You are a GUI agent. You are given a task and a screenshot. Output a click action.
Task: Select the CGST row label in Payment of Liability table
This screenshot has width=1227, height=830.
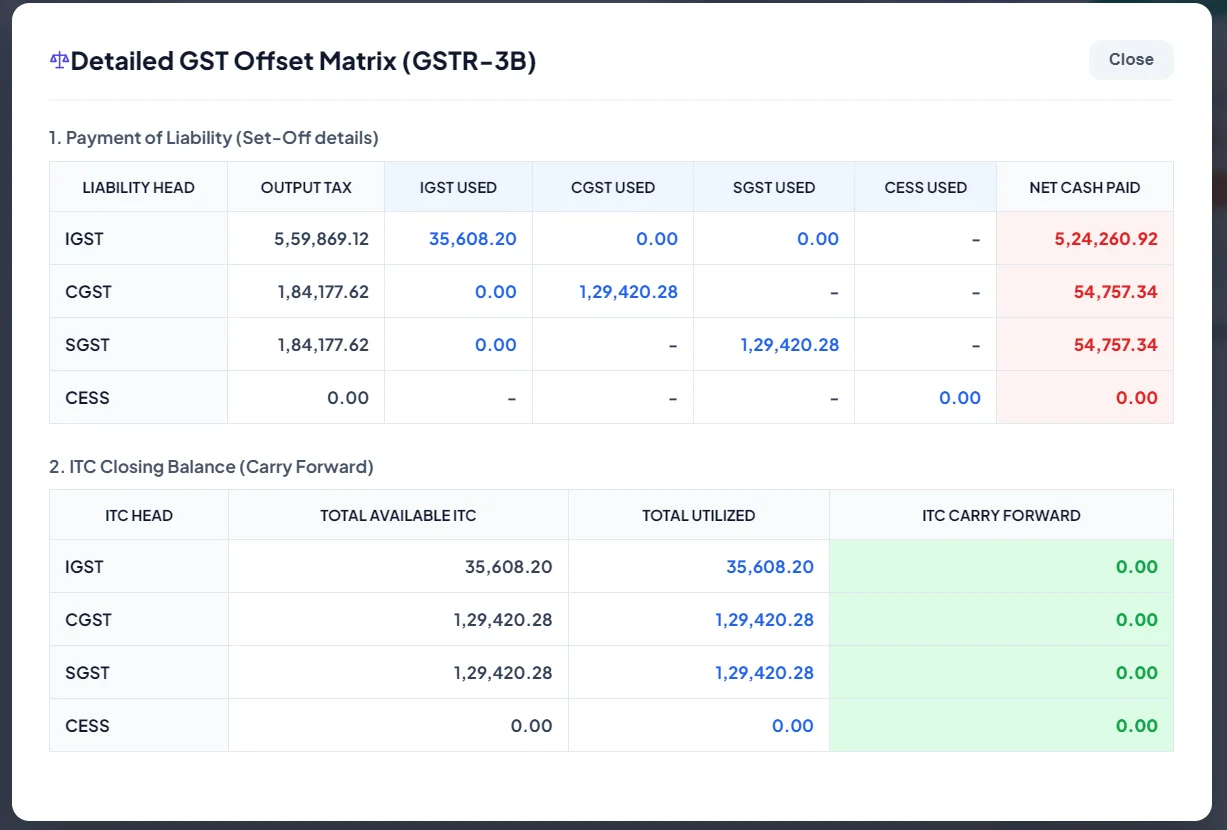pos(88,292)
